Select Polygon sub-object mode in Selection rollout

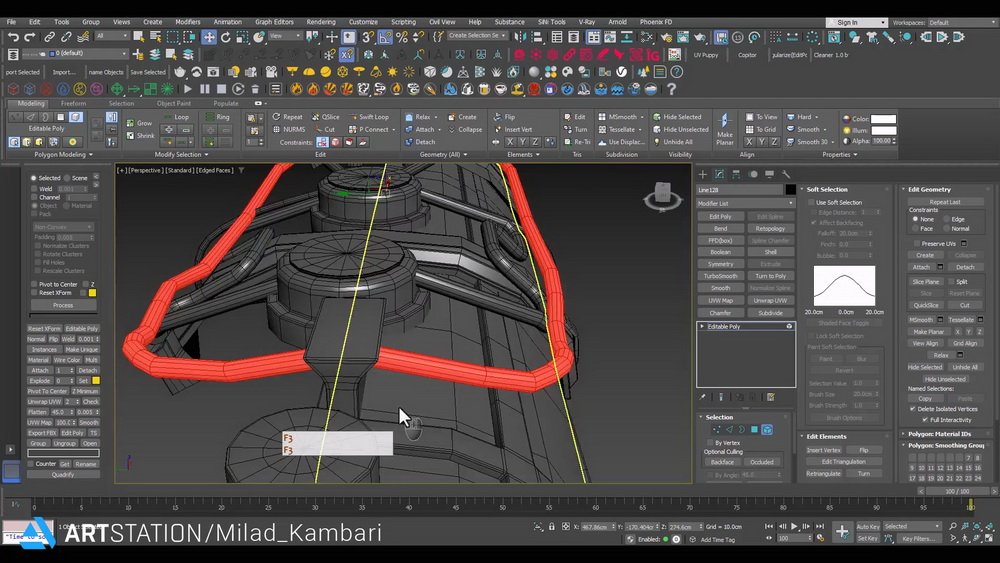754,430
